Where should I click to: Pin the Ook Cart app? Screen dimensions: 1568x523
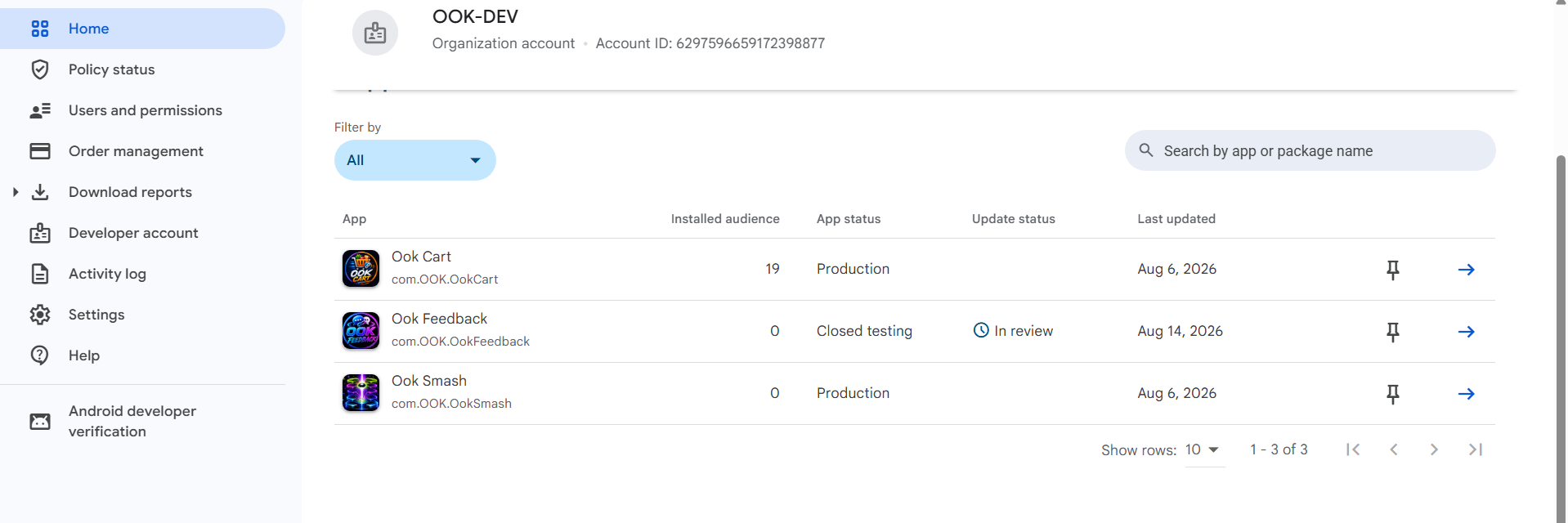[x=1393, y=270]
